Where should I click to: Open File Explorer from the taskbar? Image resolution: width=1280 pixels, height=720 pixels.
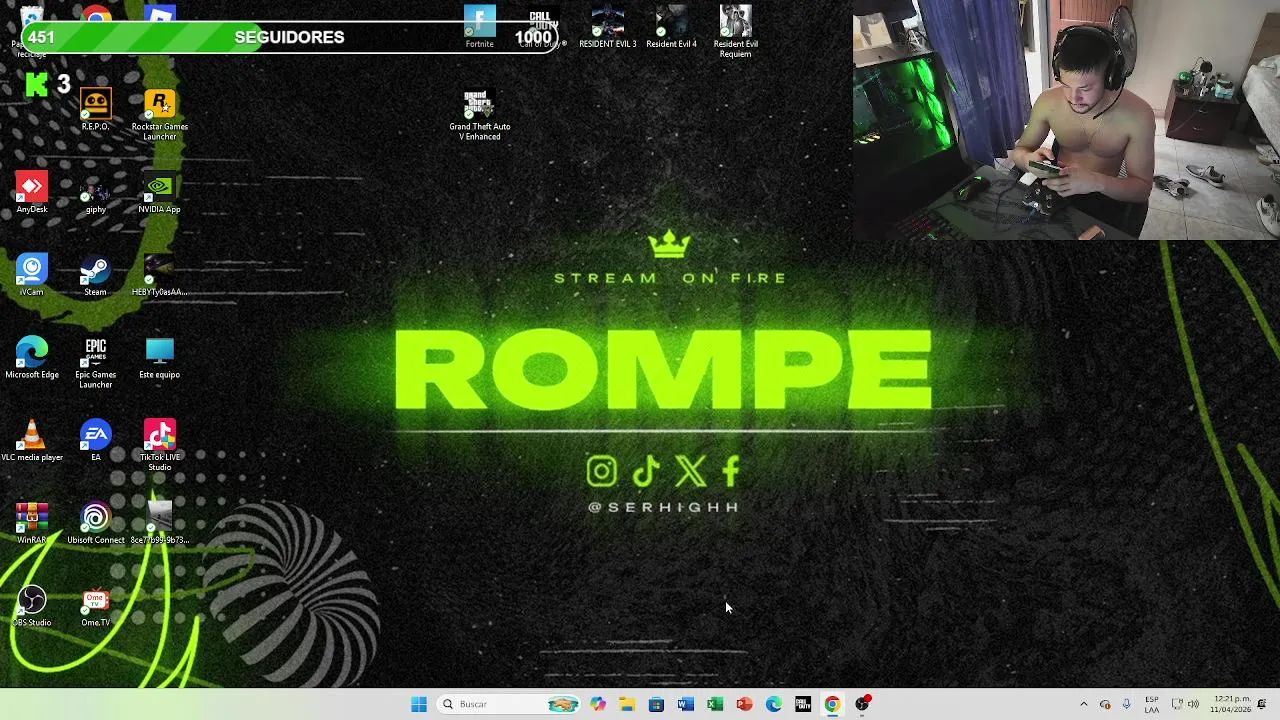pos(627,704)
